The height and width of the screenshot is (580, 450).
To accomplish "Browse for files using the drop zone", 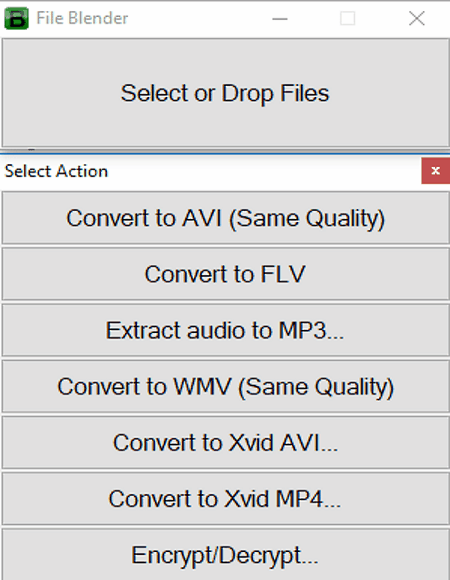I will tap(225, 93).
